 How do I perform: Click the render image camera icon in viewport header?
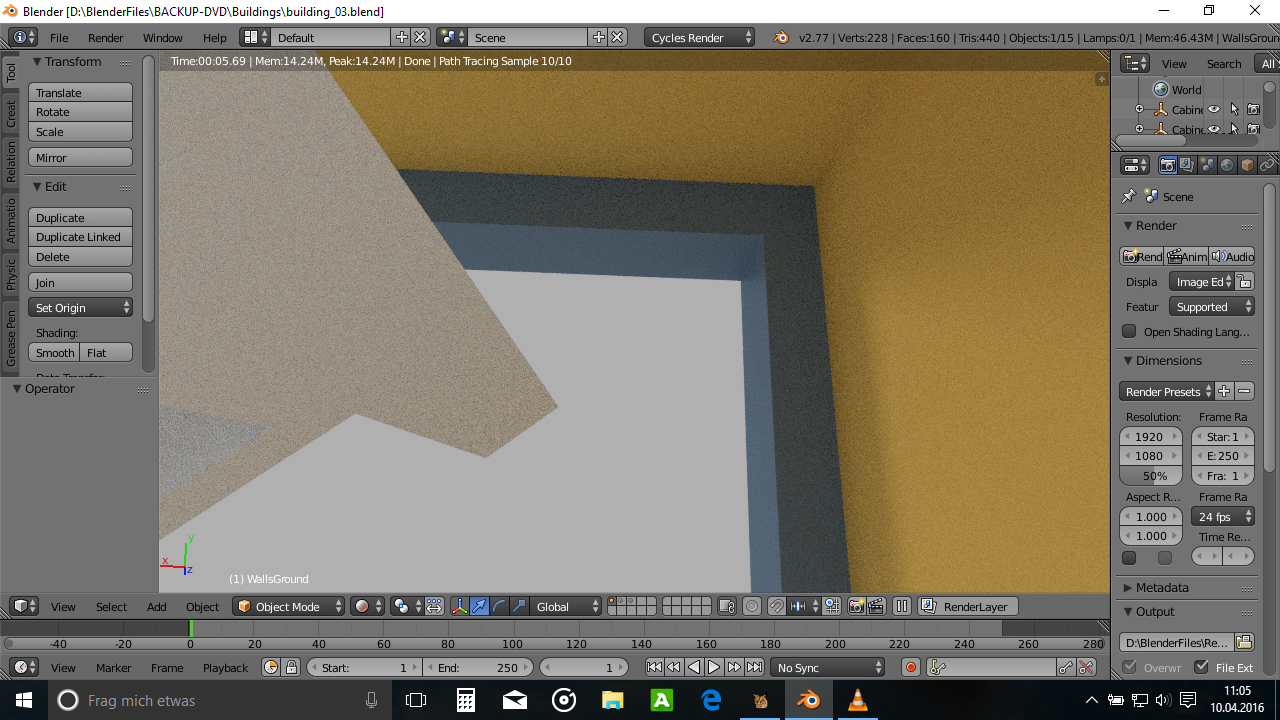[x=856, y=606]
